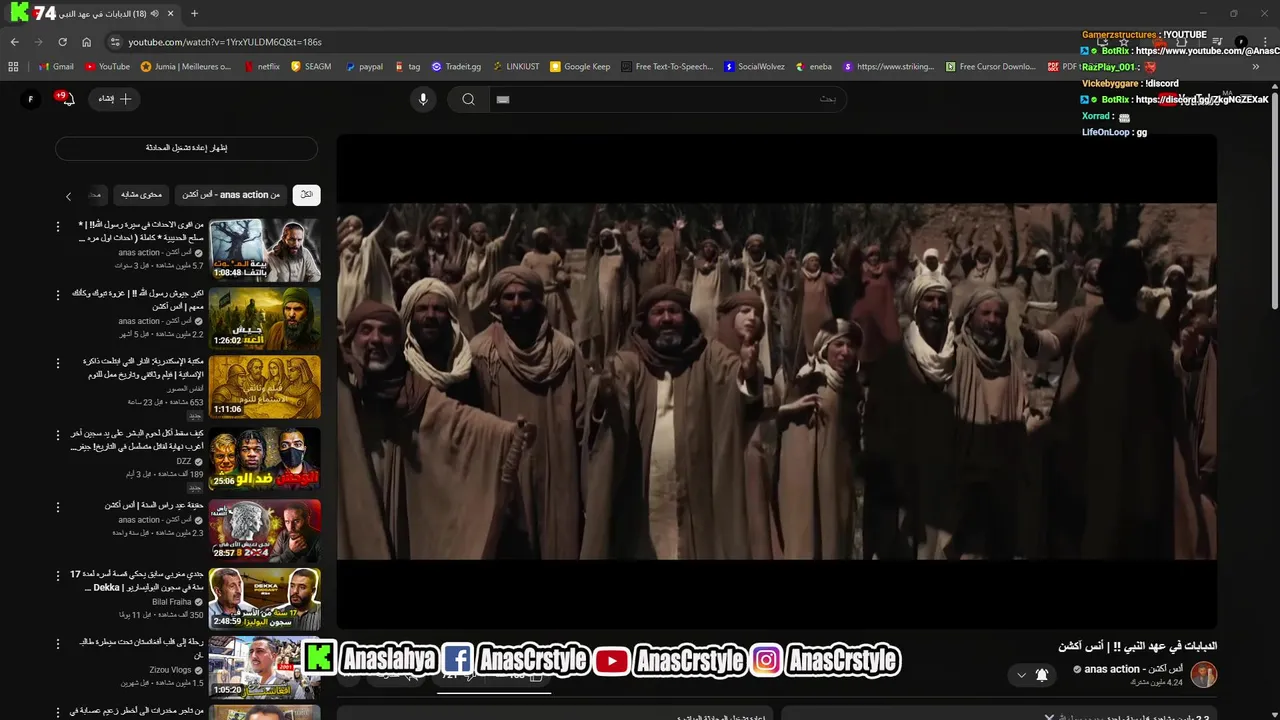
Task: Expand the subscription bell dropdown chevron
Action: point(1021,676)
